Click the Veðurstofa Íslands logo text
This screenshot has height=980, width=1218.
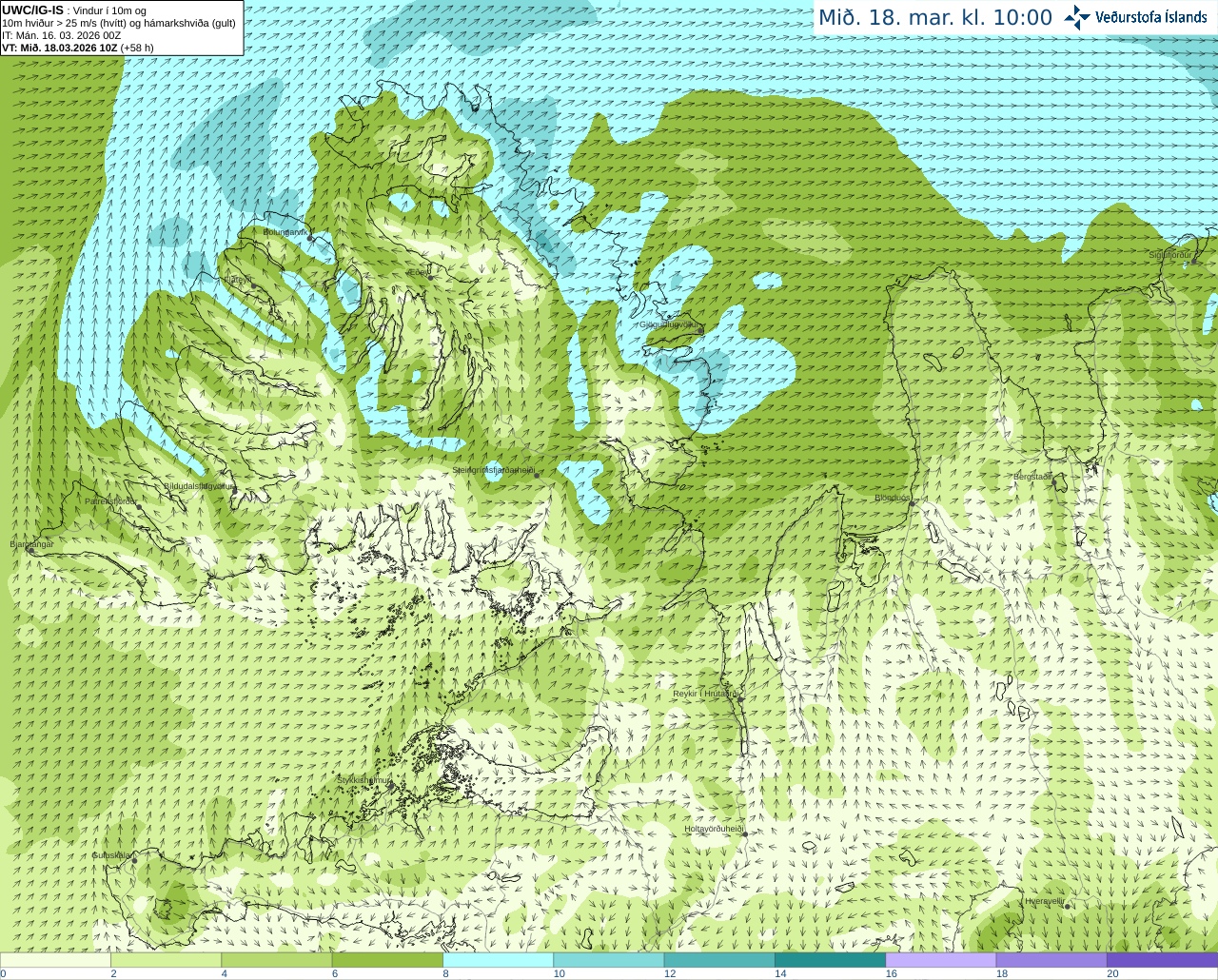(1151, 17)
